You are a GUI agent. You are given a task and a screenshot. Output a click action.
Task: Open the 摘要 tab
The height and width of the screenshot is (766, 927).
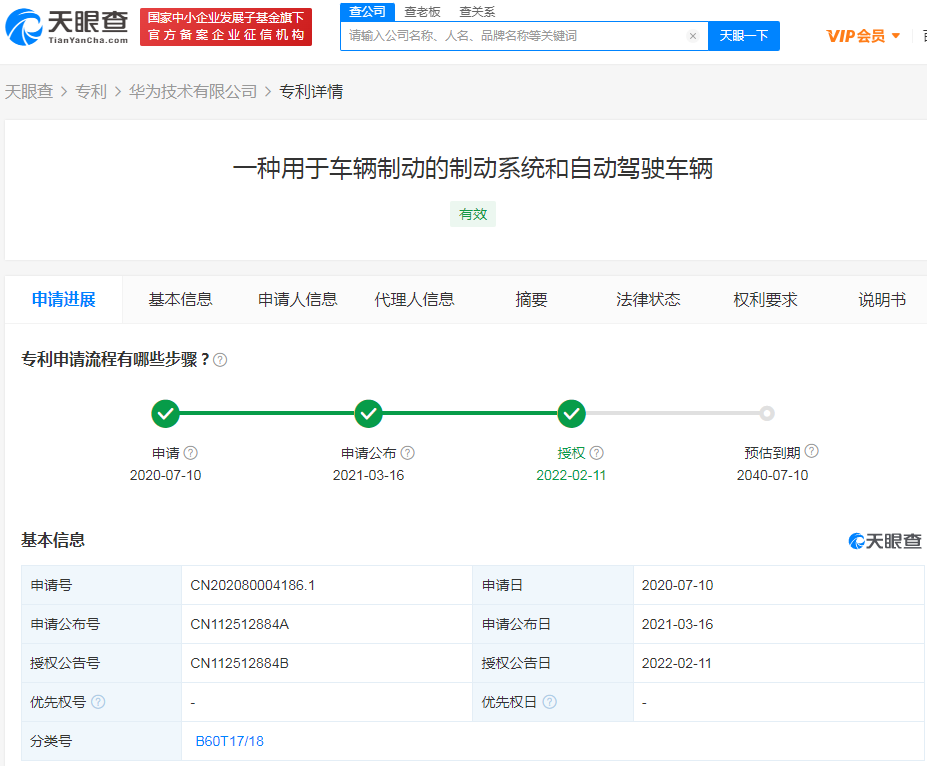(x=529, y=299)
